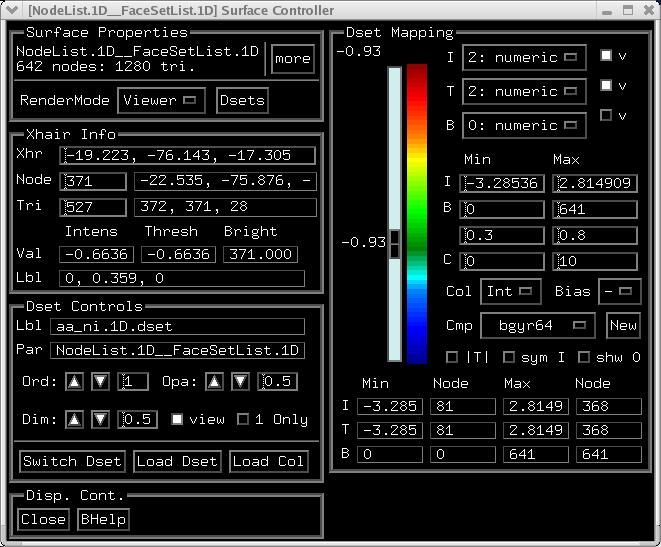This screenshot has height=547, width=661.
Task: Click the rainbow colormap color bar
Action: (x=417, y=213)
